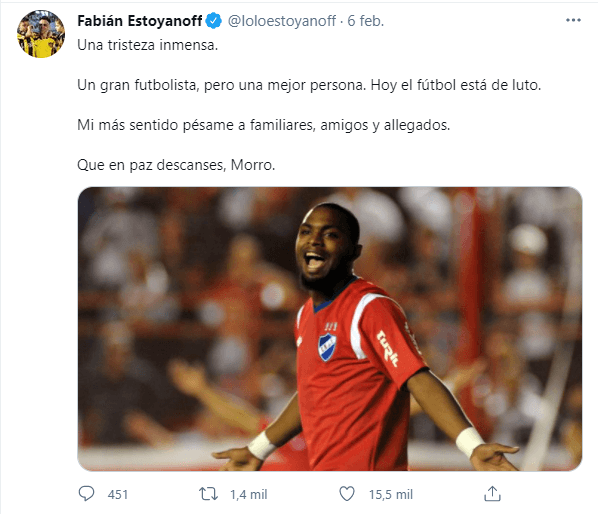The image size is (598, 514).
Task: Click the 6 feb. timestamp
Action: click(x=365, y=21)
